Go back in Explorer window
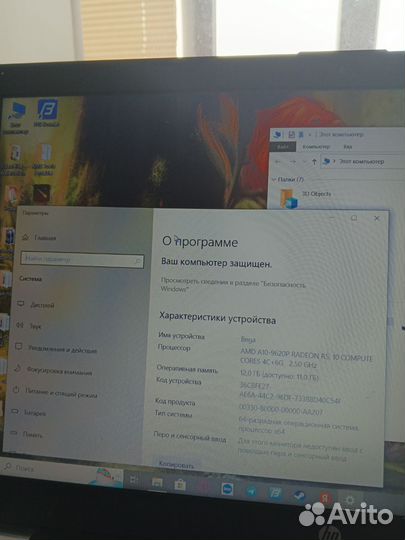405x540 pixels. point(278,162)
